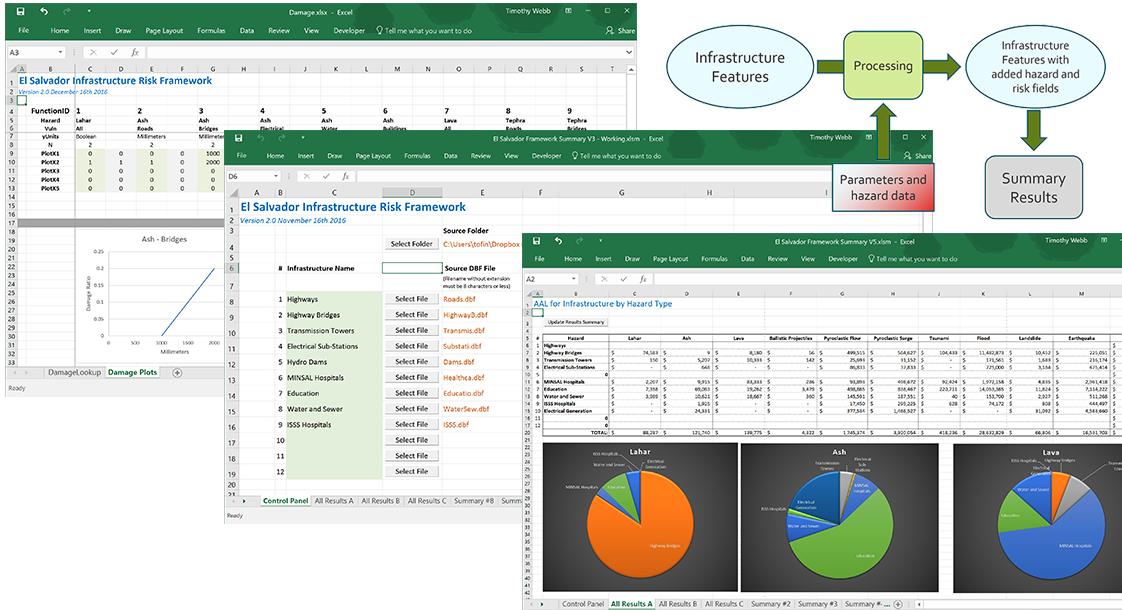Image resolution: width=1122 pixels, height=610 pixels.
Task: Open Customize Quick Access Toolbar in V5 window
Action: pyautogui.click(x=600, y=241)
